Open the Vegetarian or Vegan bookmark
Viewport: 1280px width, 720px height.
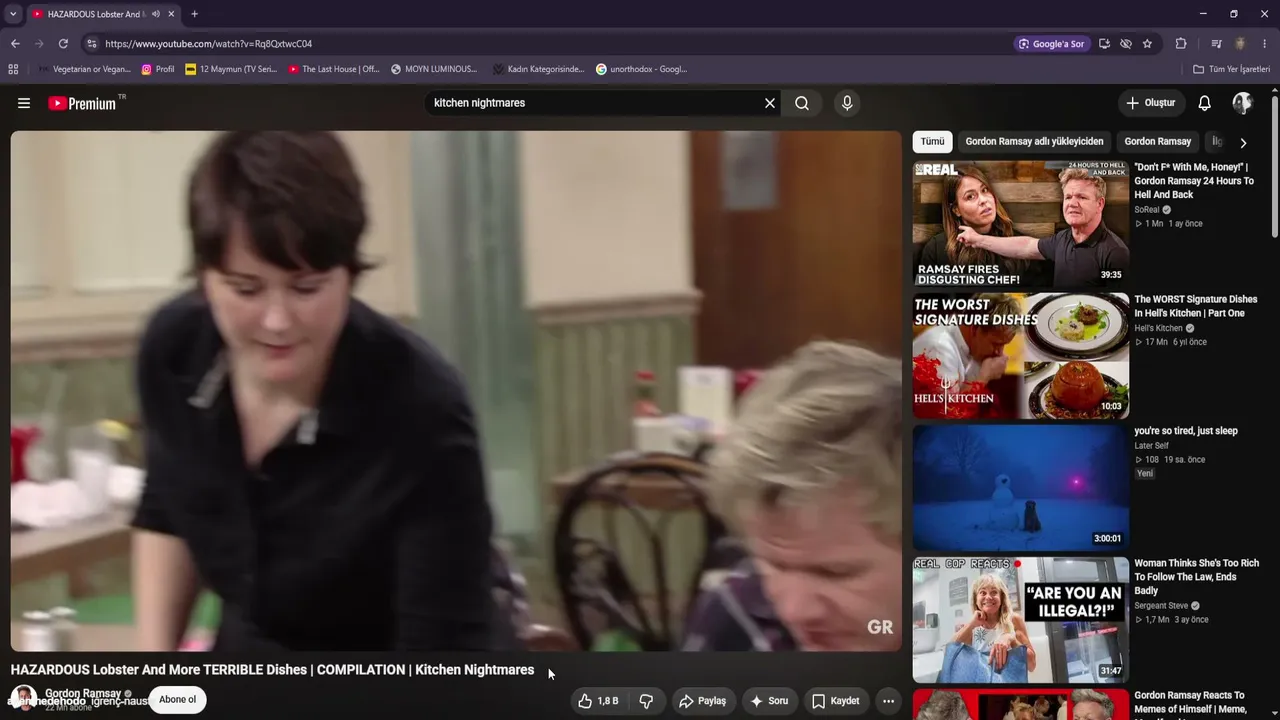tap(84, 69)
